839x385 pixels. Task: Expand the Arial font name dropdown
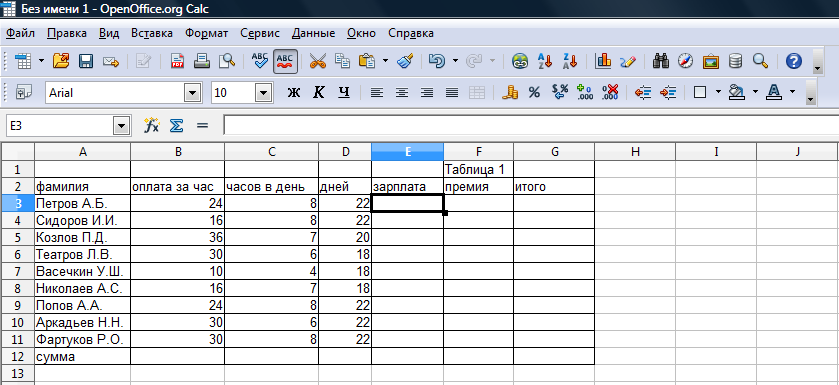193,93
